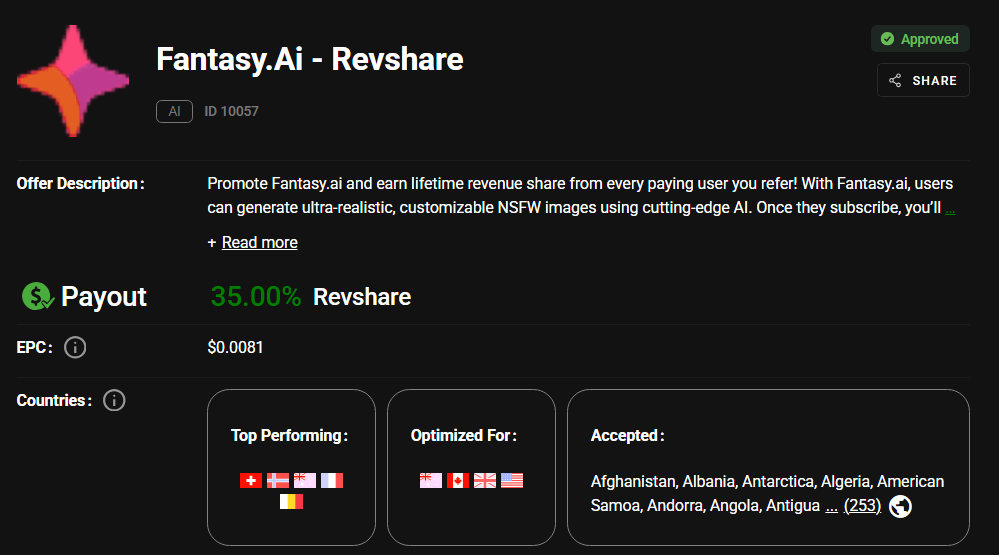Viewport: 999px width, 555px height.
Task: Click the USA flag in Optimized For
Action: click(512, 480)
